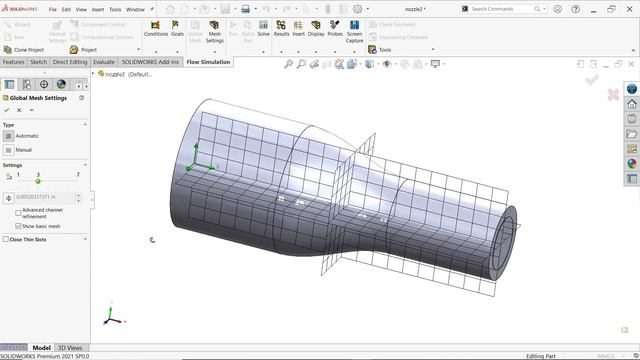This screenshot has width=640, height=360.
Task: Open the Options gear icon
Action: pyautogui.click(x=358, y=9)
